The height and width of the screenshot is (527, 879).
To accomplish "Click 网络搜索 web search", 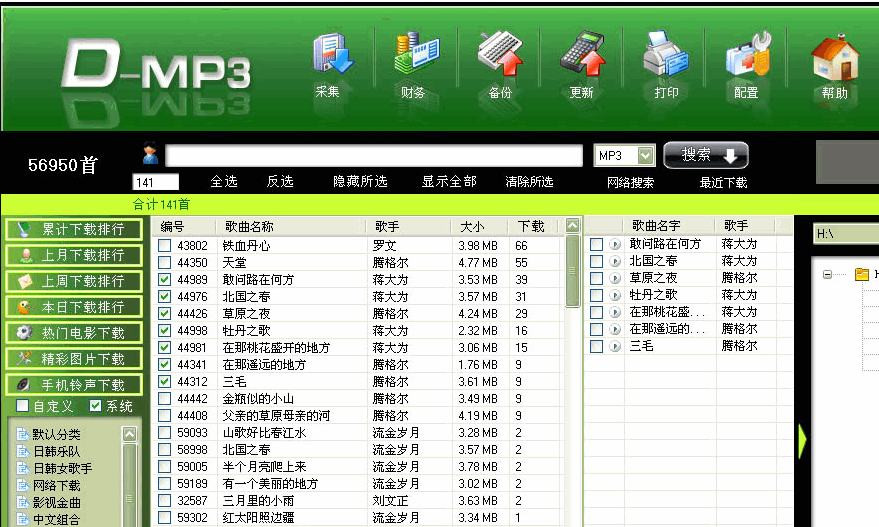I will click(x=630, y=182).
